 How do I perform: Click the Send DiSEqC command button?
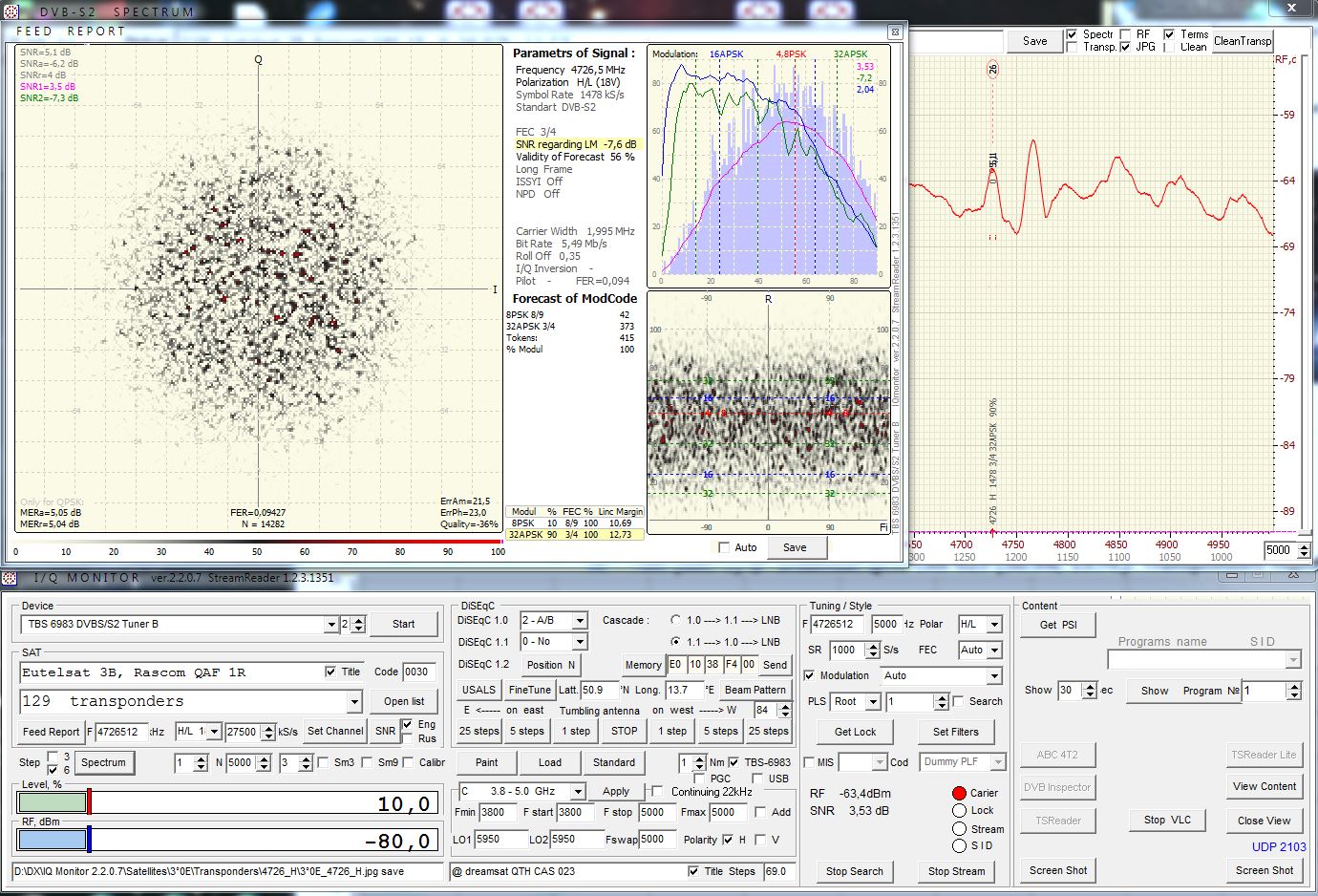(x=776, y=665)
